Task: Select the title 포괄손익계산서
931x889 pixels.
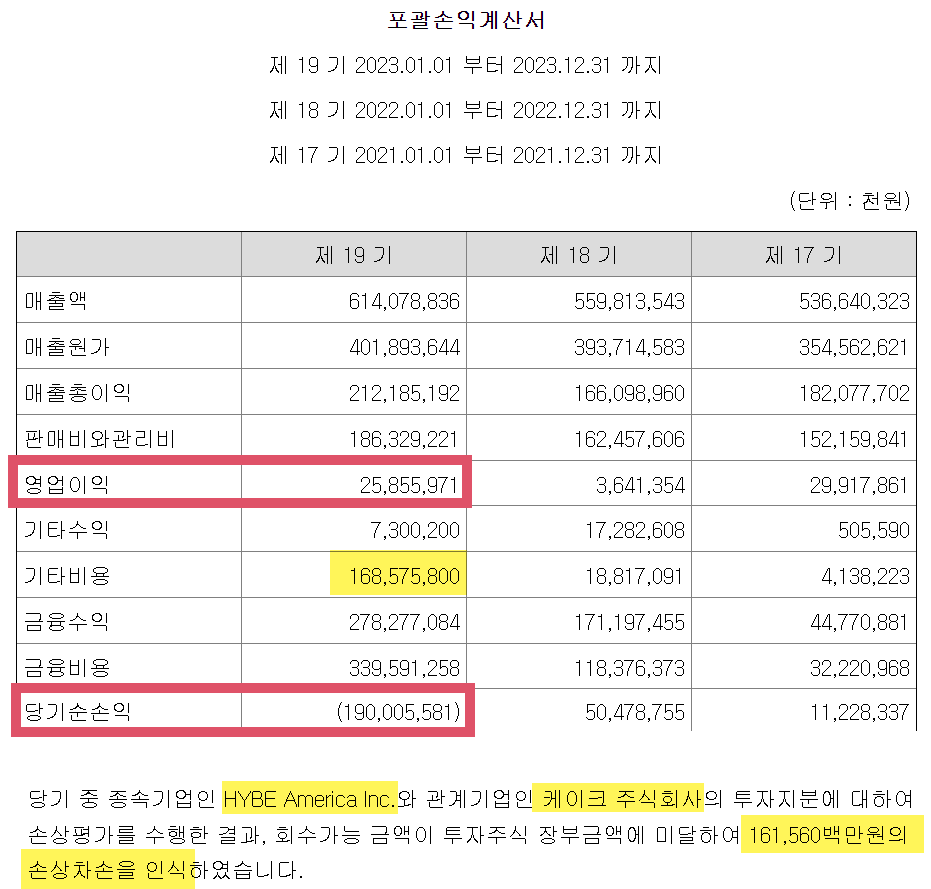Action: point(466,21)
